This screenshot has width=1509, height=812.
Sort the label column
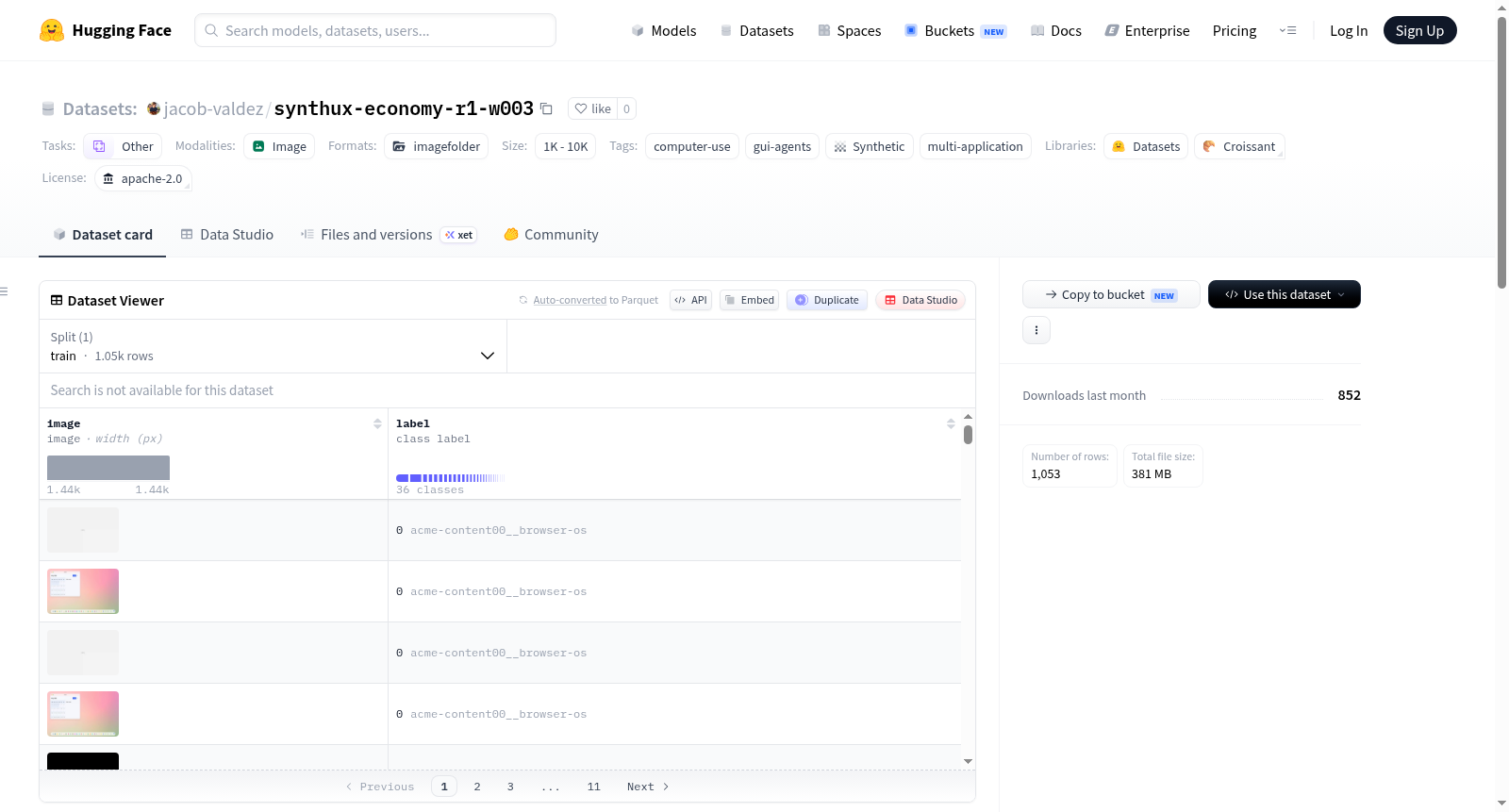[x=951, y=423]
